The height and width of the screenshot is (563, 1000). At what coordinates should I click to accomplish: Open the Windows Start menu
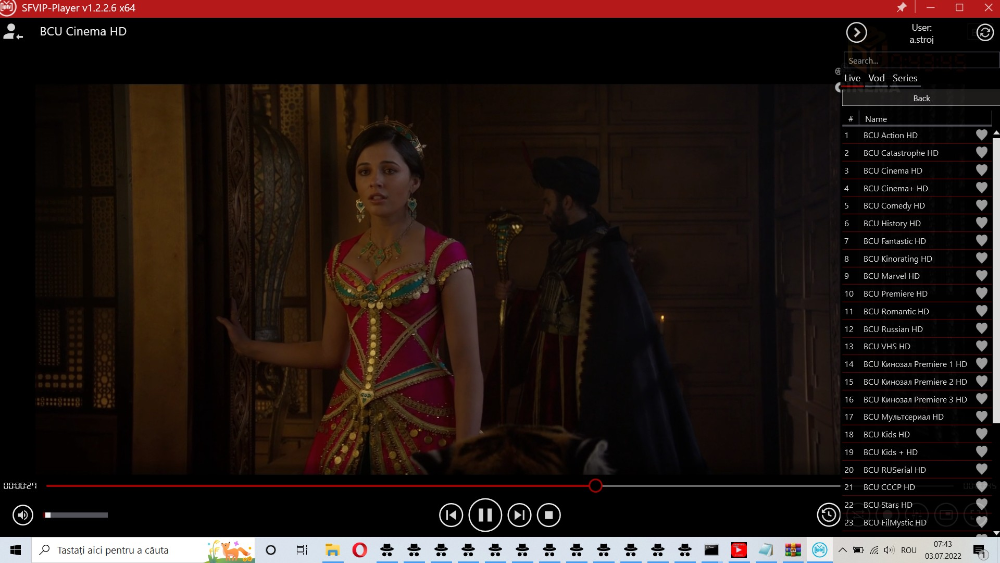(x=15, y=550)
